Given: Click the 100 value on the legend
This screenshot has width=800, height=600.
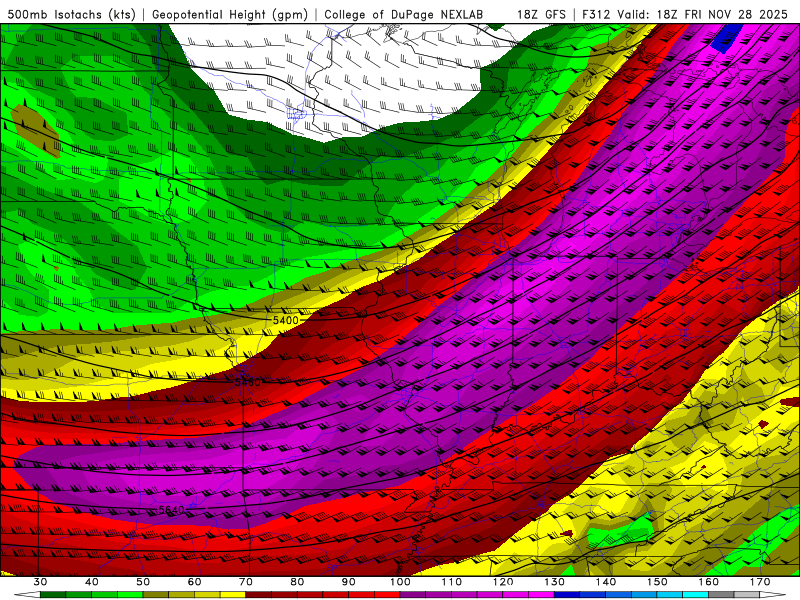Looking at the screenshot, I should coord(400,582).
